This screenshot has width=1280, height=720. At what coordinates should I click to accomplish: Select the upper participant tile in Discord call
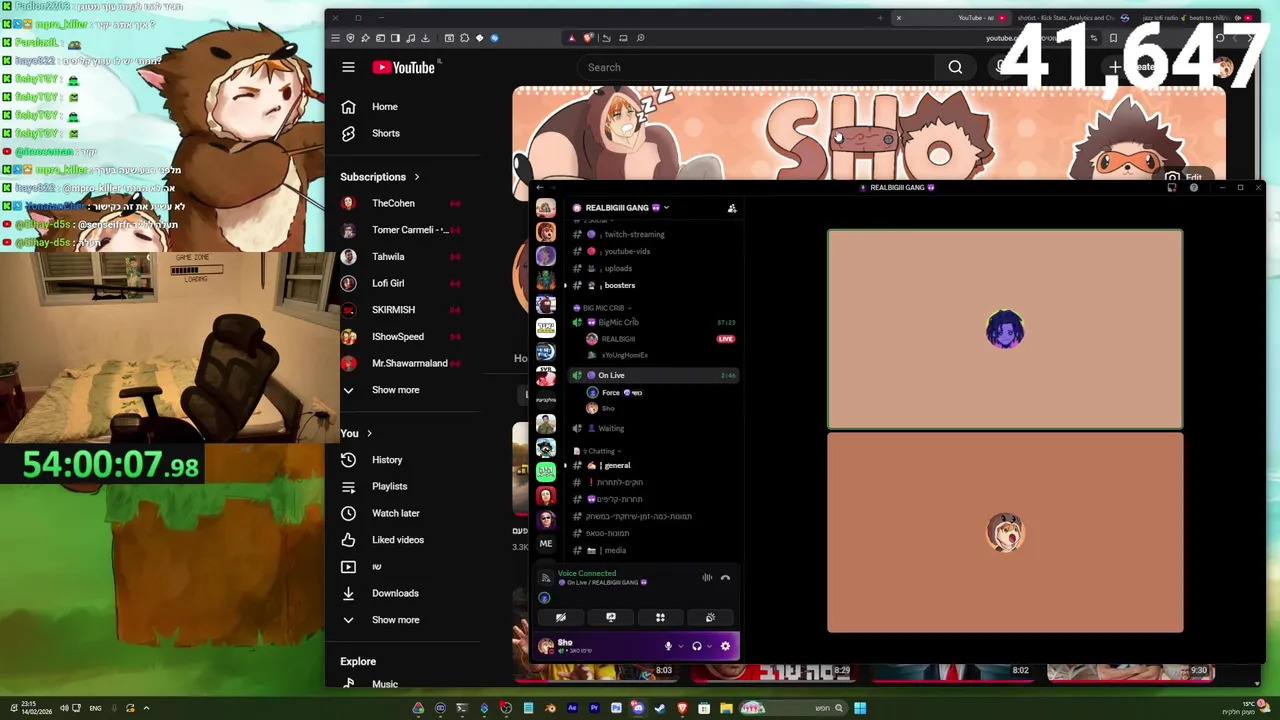click(x=1005, y=330)
